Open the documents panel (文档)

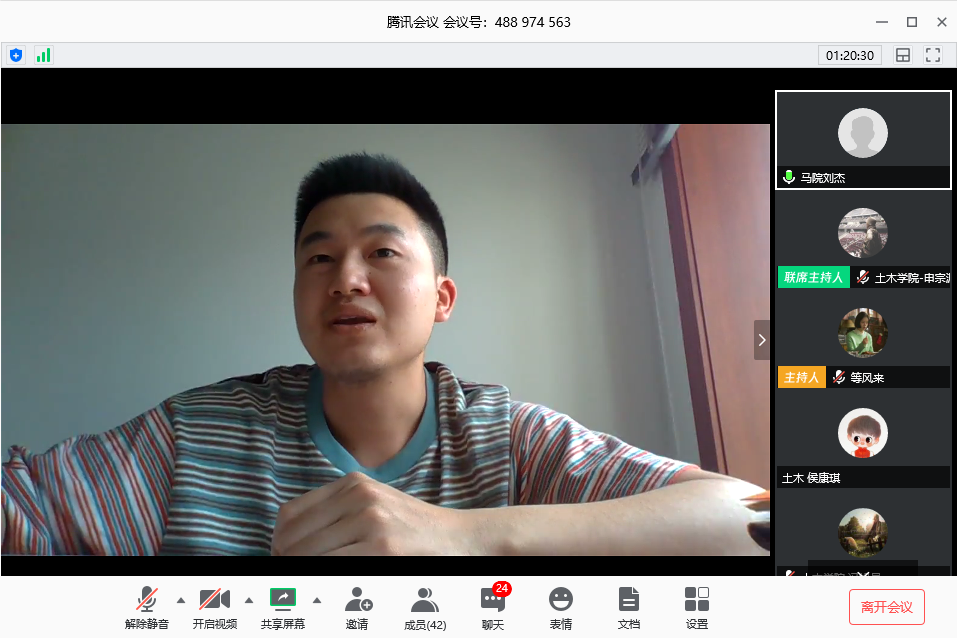pyautogui.click(x=629, y=608)
